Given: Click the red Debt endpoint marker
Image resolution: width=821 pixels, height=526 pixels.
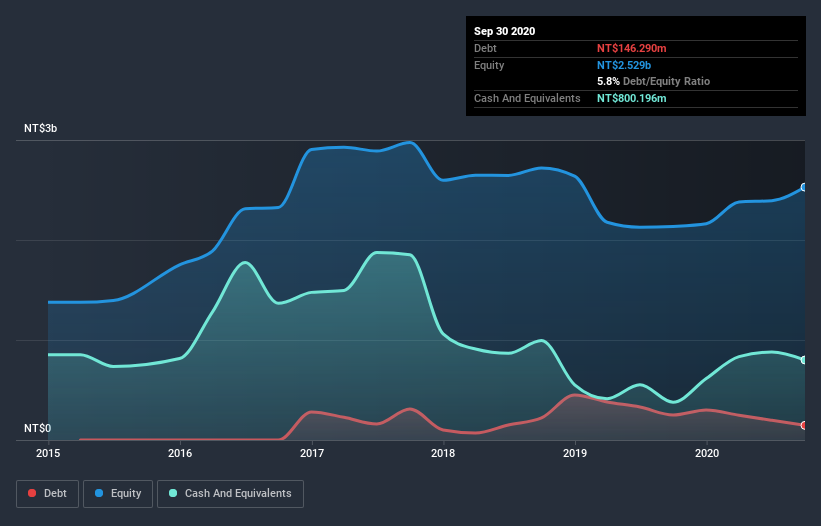Looking at the screenshot, I should pos(804,425).
